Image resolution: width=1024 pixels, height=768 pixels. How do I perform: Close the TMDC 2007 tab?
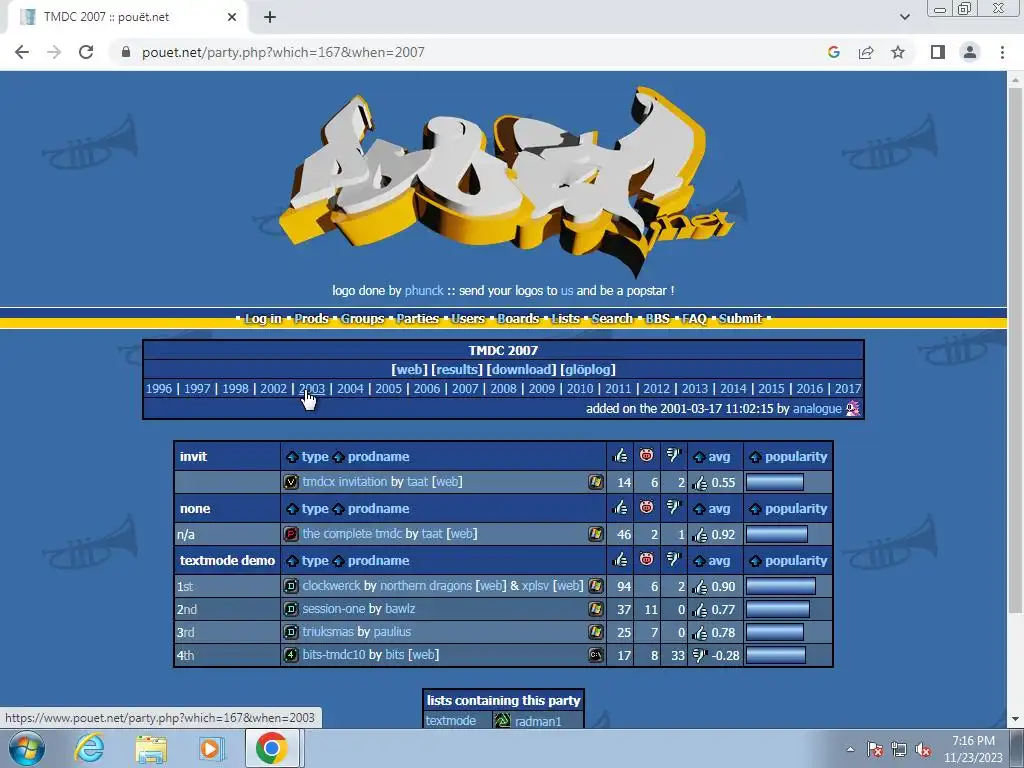pos(232,17)
